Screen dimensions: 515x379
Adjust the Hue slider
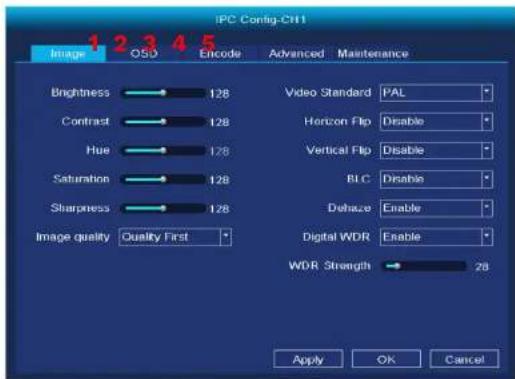pos(163,151)
